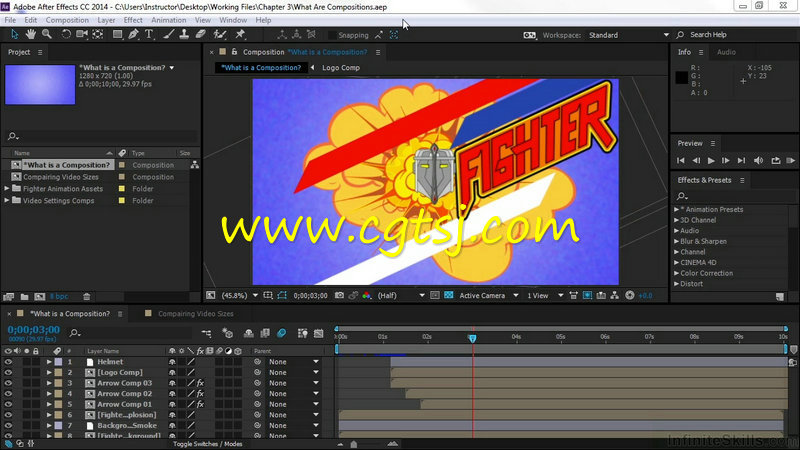
Task: Jump to first frame in Preview
Action: [x=681, y=160]
